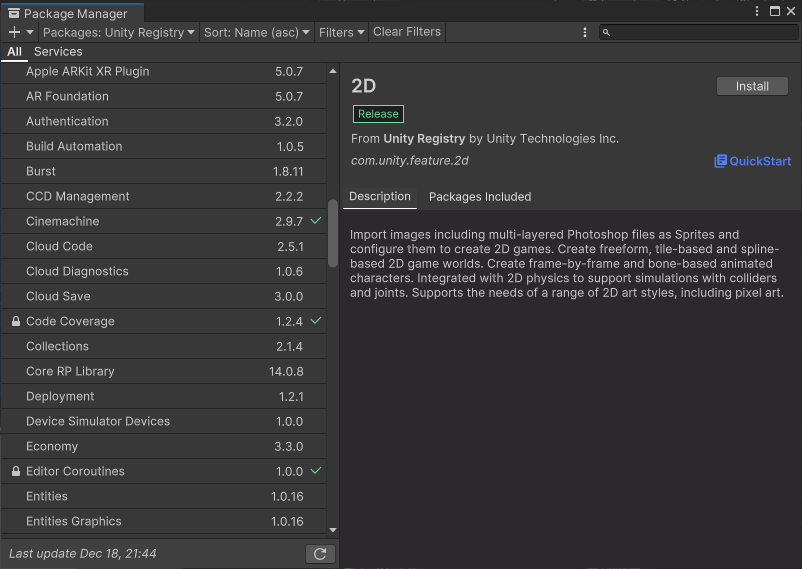Click the Last update Dec 18 status text

click(x=83, y=554)
